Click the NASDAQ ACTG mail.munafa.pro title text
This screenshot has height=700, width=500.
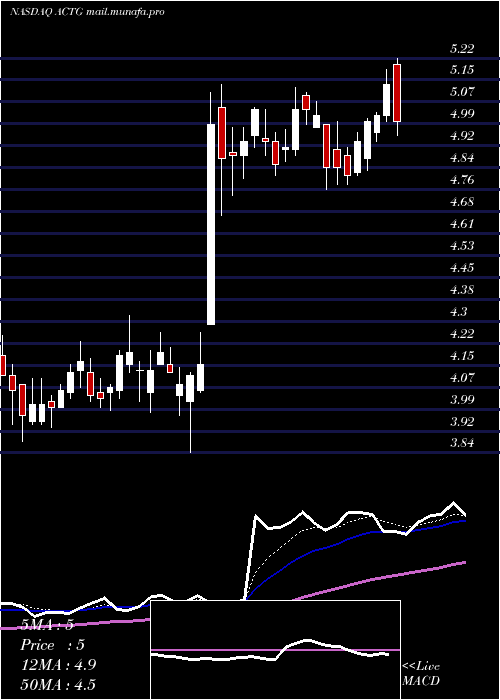(x=87, y=12)
